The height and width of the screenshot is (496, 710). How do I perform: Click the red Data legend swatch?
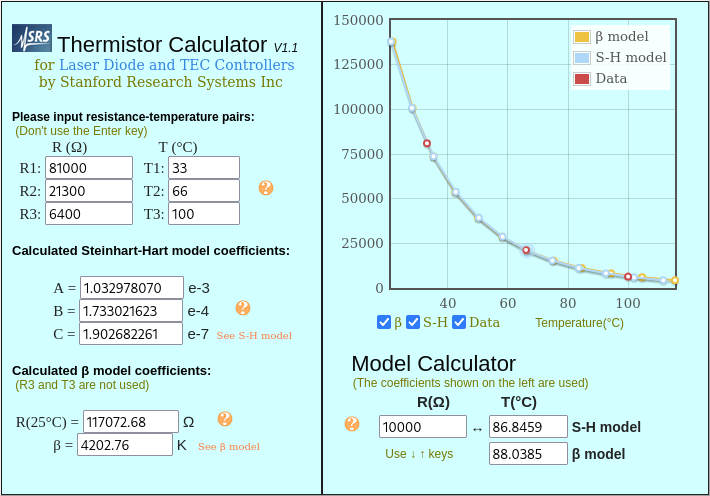coord(582,79)
